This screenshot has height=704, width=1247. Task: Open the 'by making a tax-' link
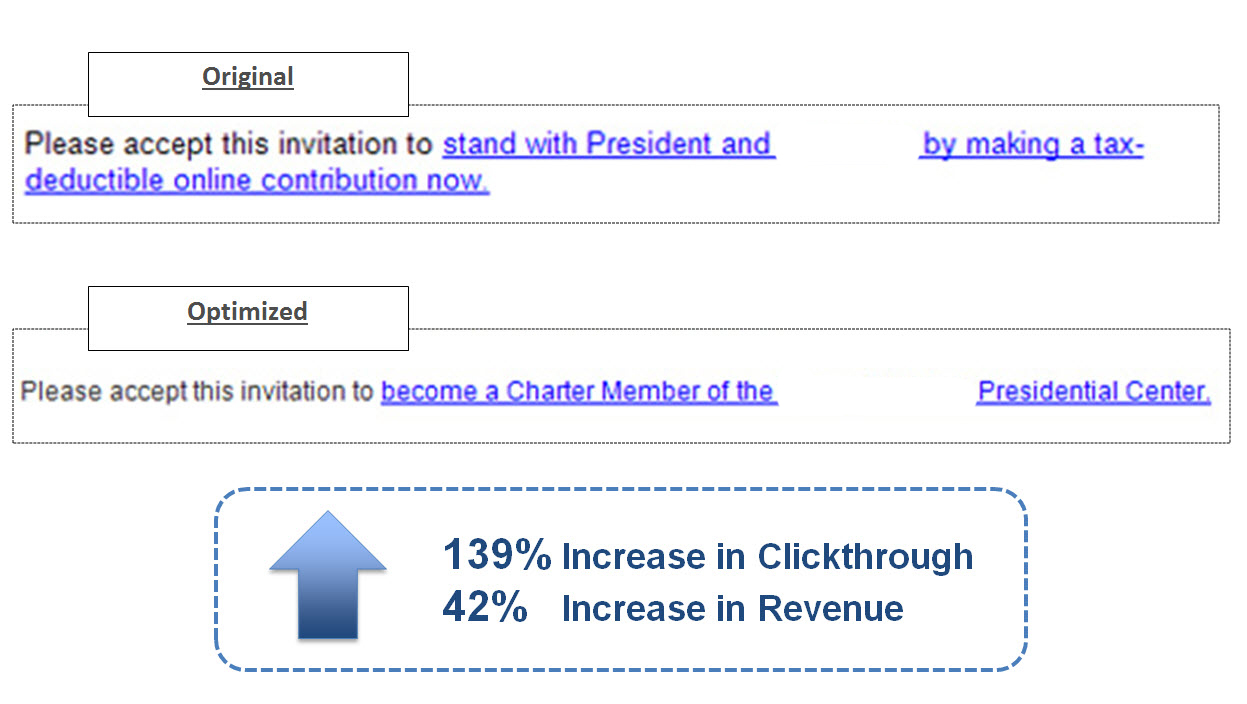click(1032, 145)
